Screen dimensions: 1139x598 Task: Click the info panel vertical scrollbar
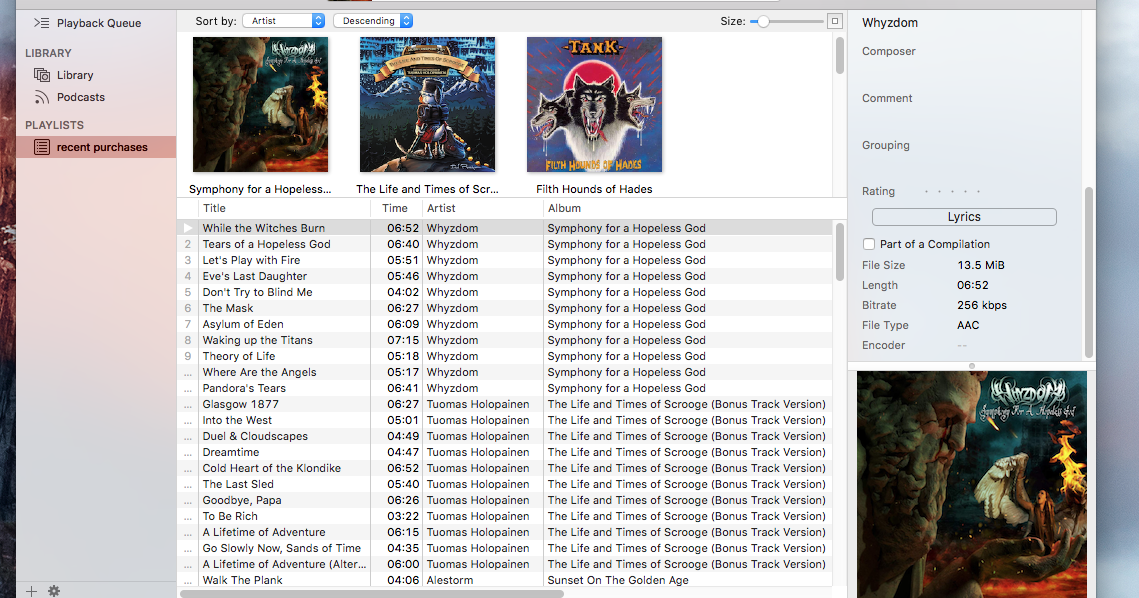click(1088, 272)
